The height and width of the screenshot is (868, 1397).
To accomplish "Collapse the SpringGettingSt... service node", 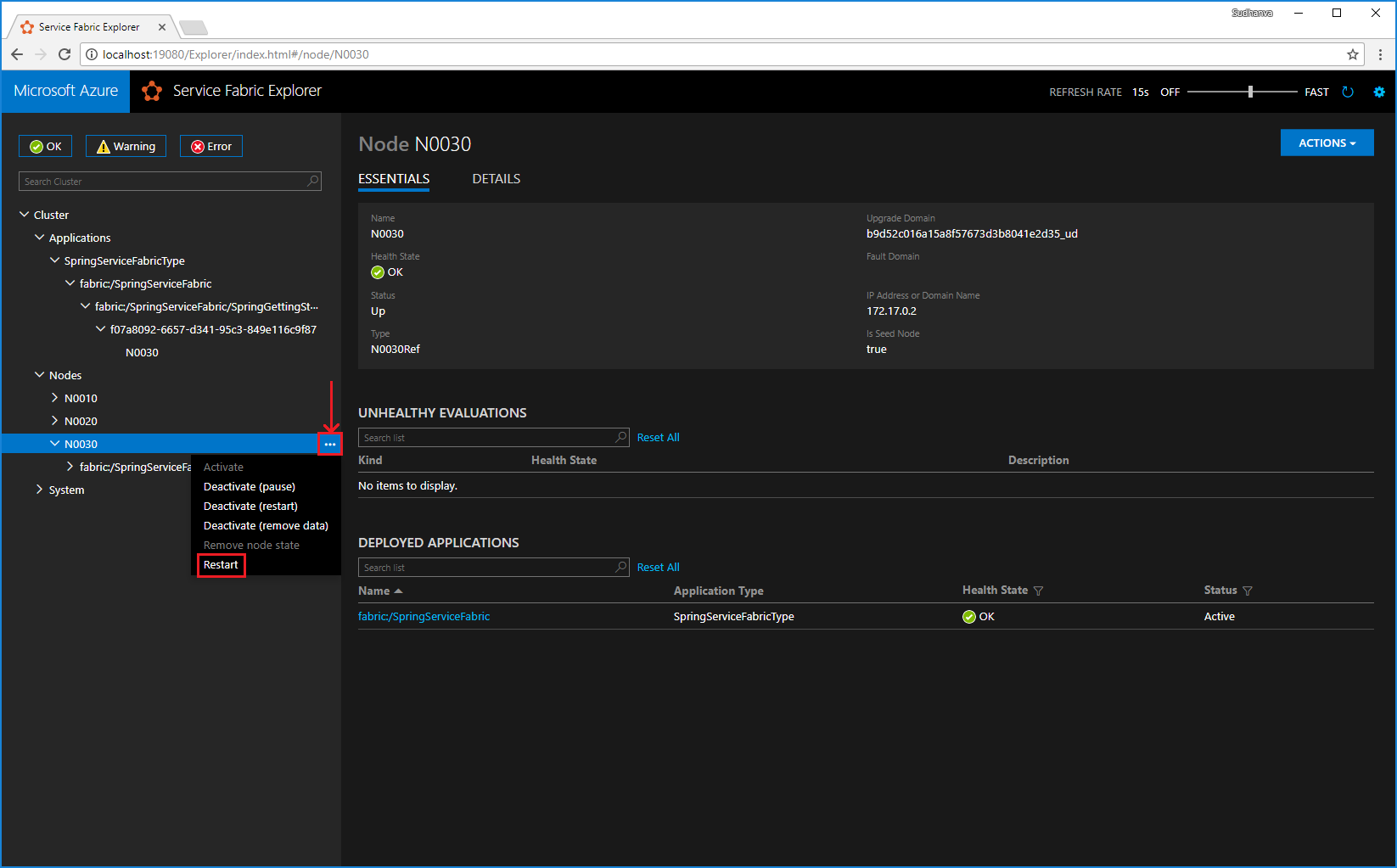I will 86,306.
